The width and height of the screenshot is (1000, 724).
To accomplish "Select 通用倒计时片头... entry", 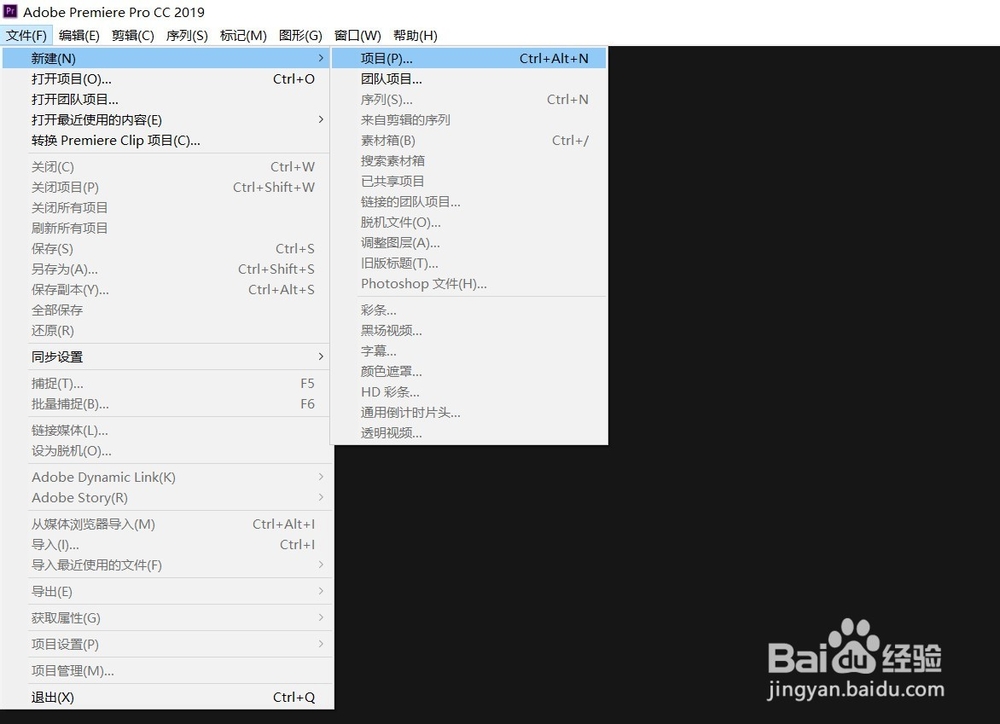I will point(469,412).
